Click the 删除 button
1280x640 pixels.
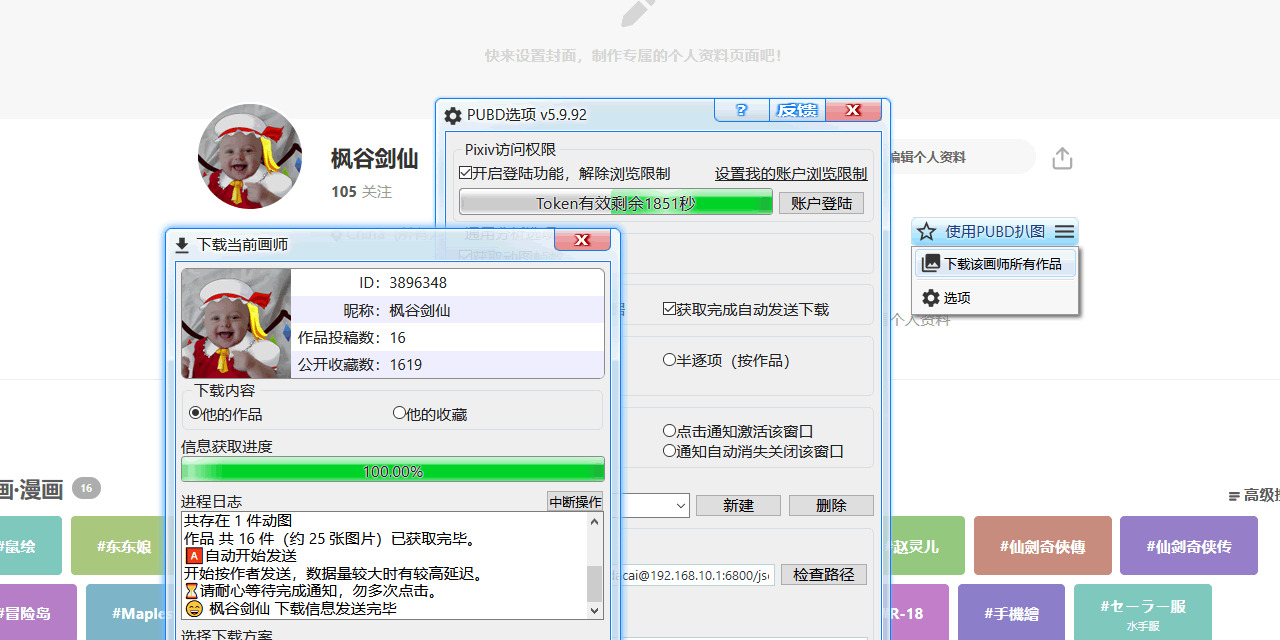[x=831, y=506]
